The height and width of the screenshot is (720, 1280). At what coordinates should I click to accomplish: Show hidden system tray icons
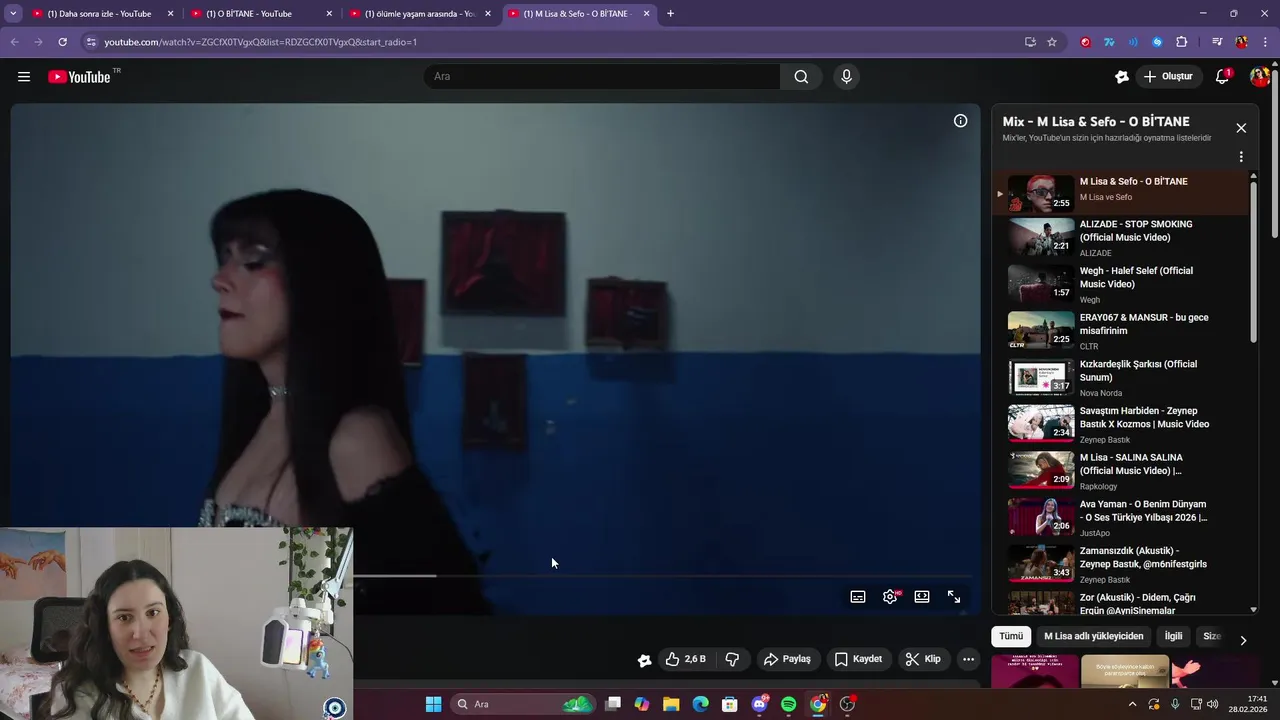1132,704
